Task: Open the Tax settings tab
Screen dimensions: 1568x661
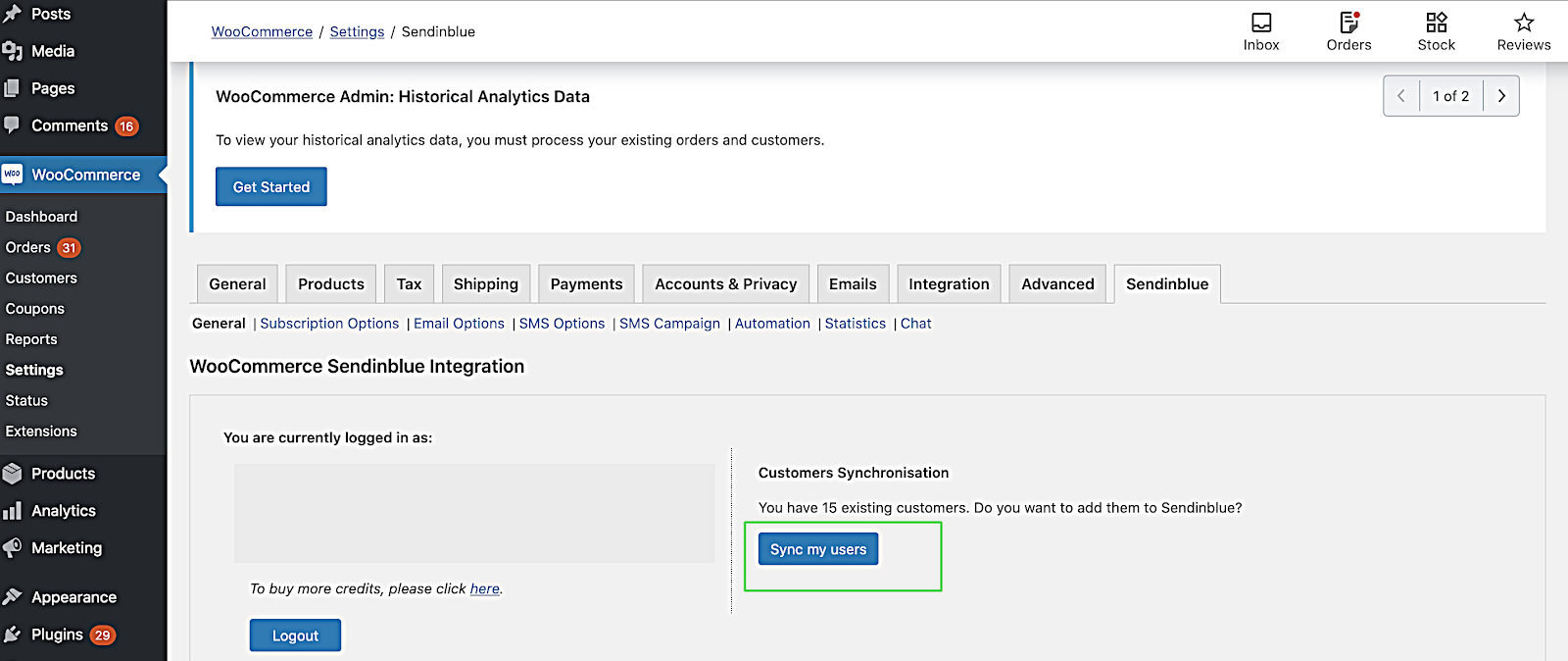Action: tap(409, 283)
